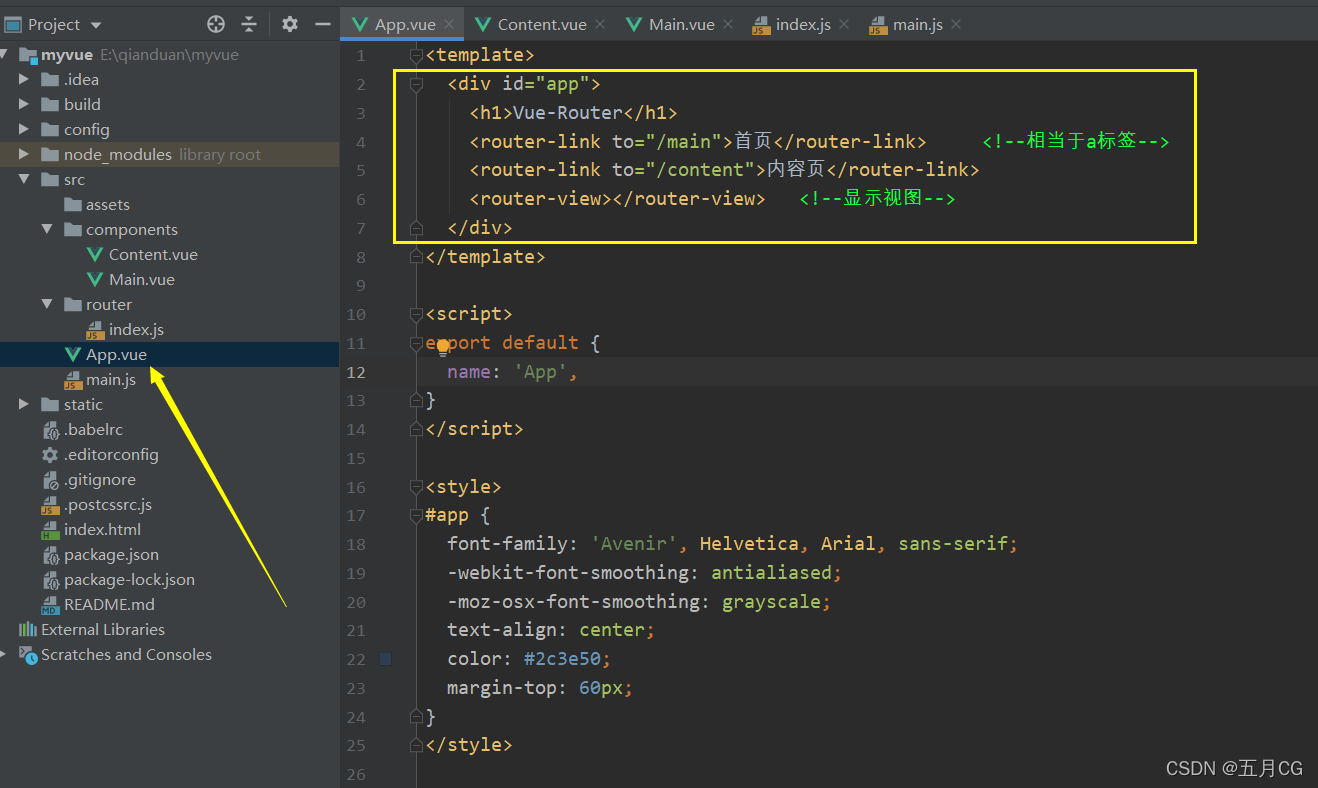Close the Main.vue tab
Screen dimensions: 1318x788
(727, 25)
